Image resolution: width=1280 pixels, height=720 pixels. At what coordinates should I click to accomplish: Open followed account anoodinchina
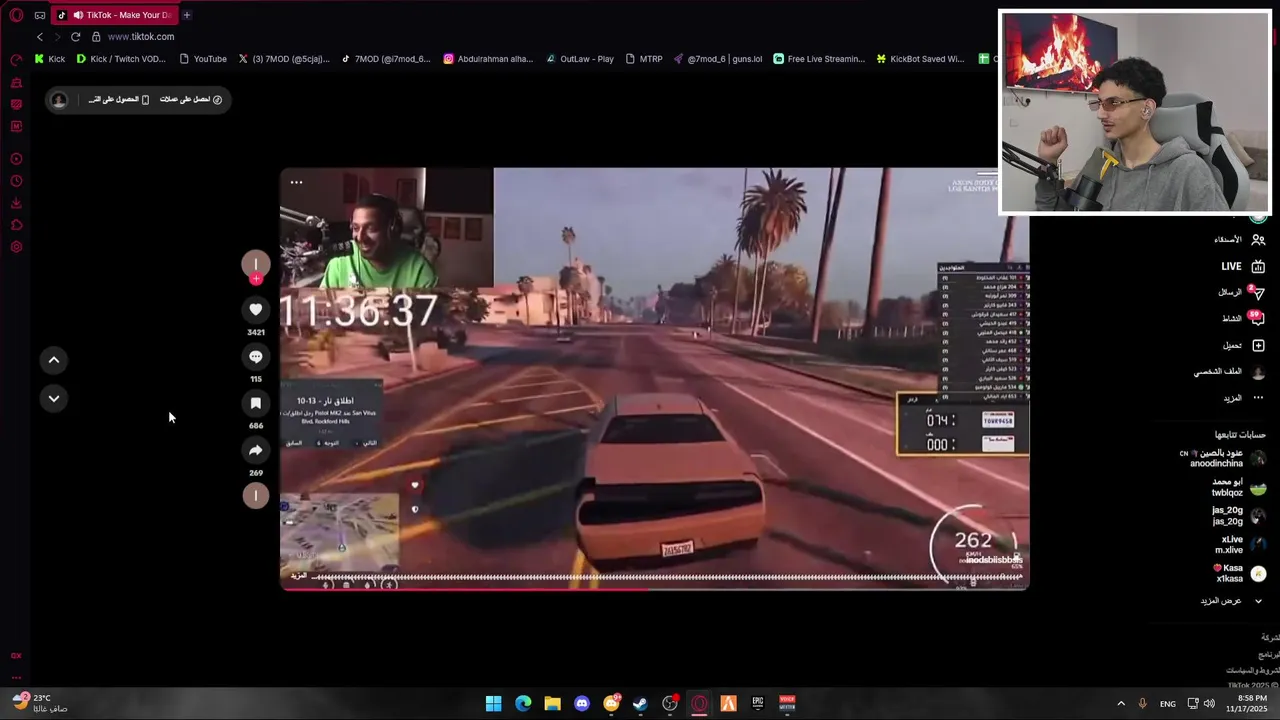1223,458
